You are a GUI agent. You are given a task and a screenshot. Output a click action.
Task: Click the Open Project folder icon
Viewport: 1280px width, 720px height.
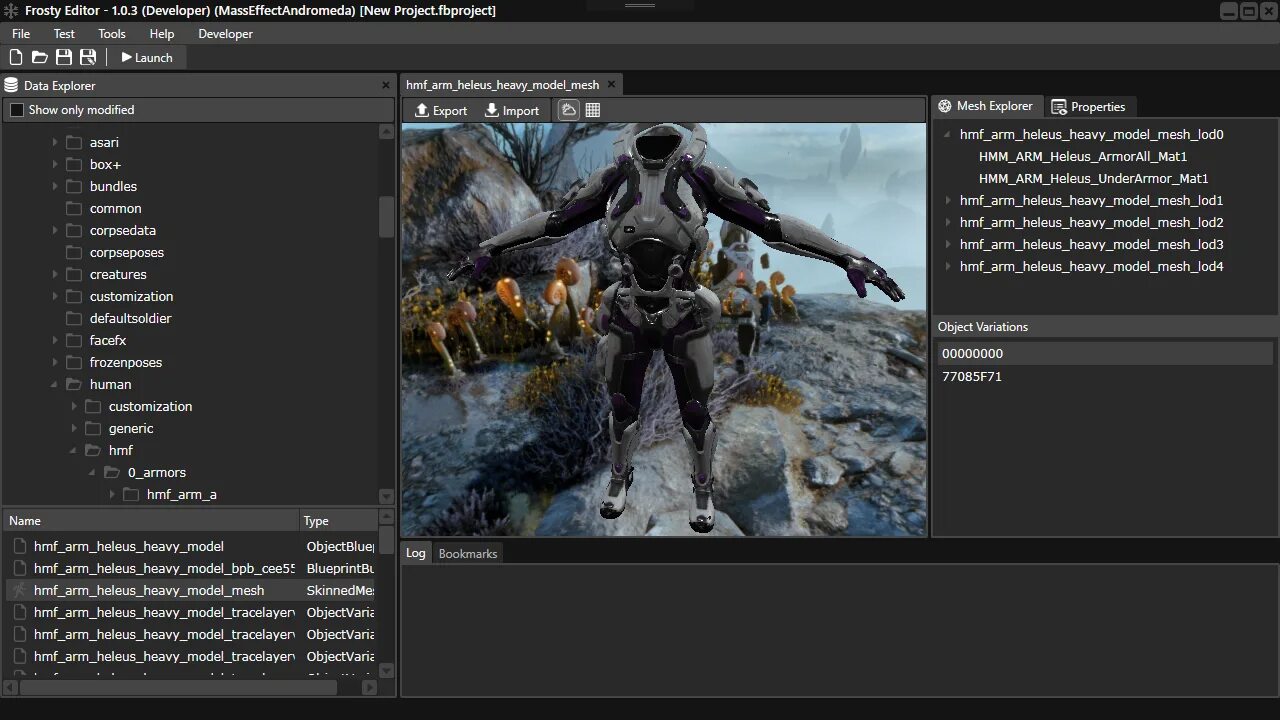[x=40, y=58]
